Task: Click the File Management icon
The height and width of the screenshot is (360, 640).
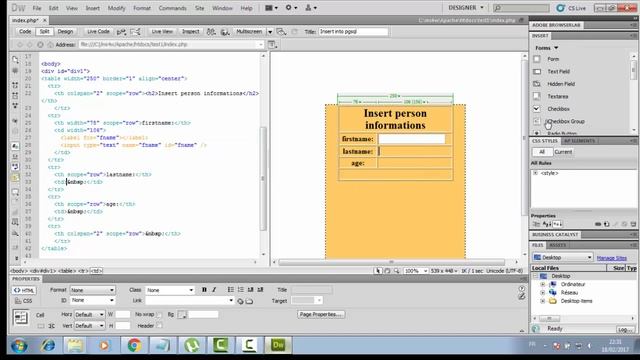Action: [211, 31]
